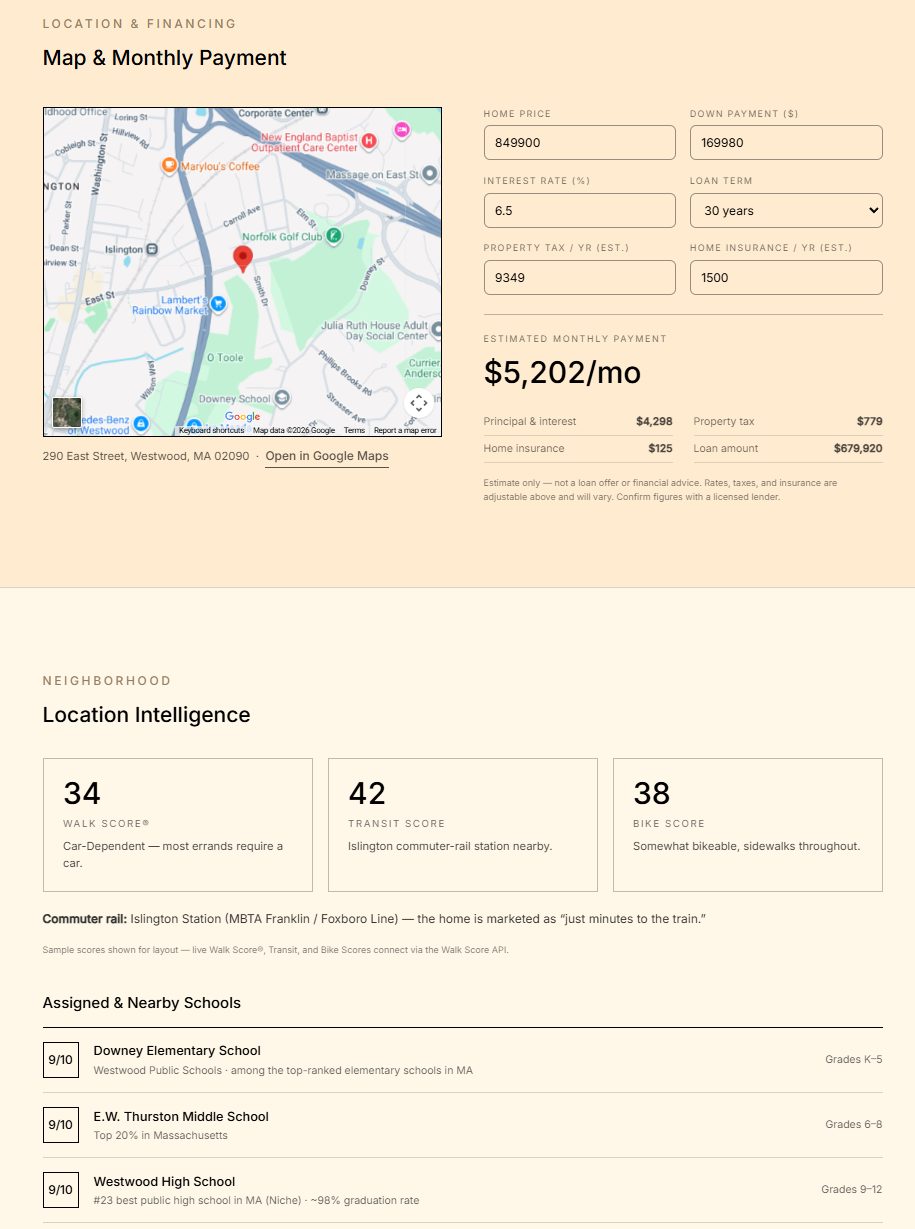Viewport: 915px width, 1229px height.
Task: Click Report a map error
Action: 405,431
